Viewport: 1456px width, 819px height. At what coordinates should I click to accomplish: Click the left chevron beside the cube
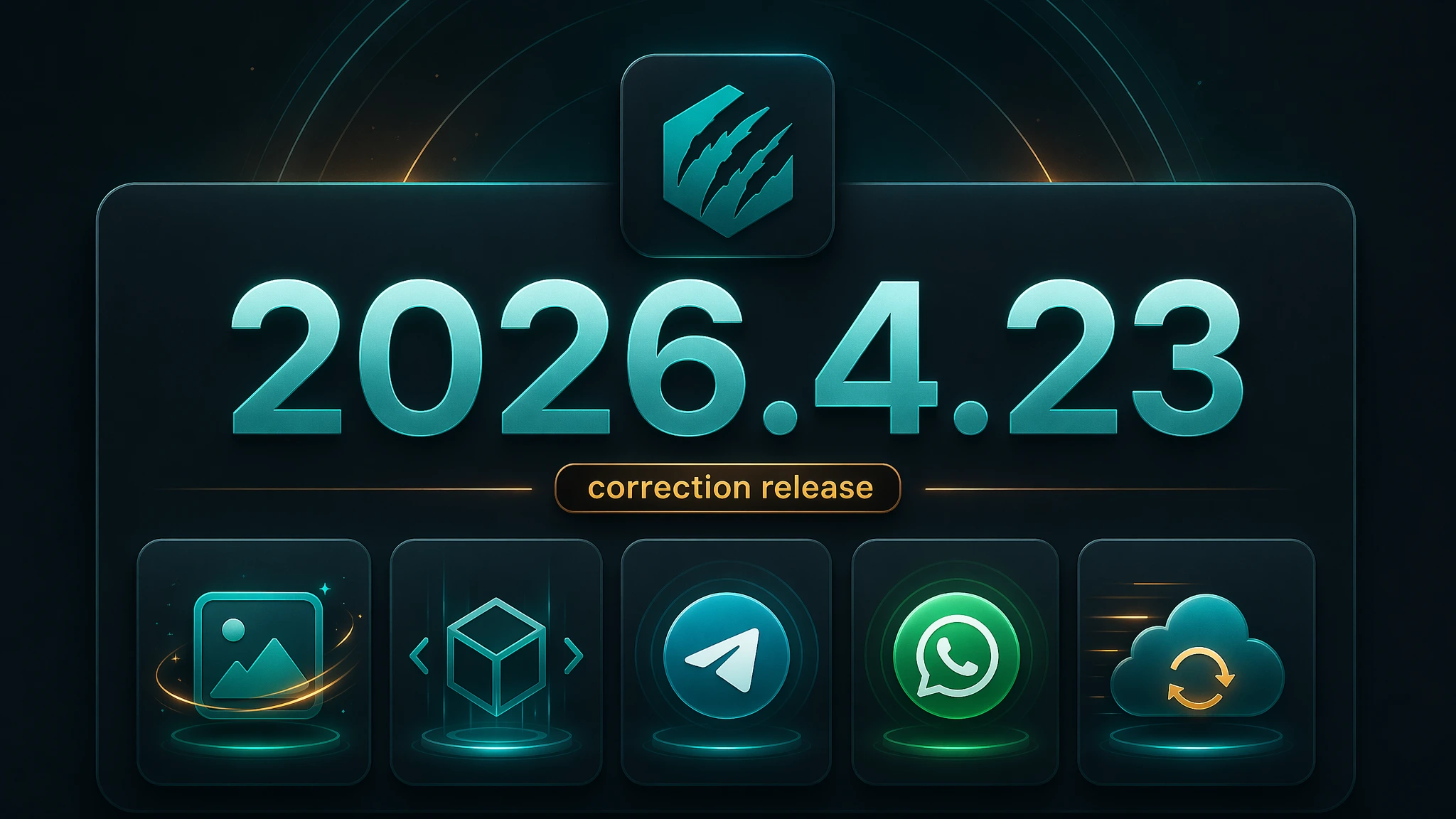pos(419,655)
